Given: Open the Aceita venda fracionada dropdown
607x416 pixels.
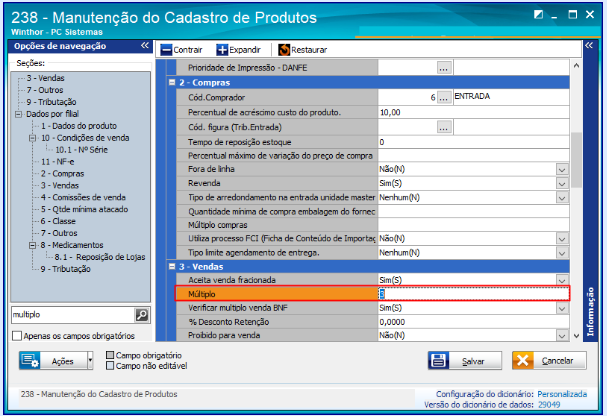Looking at the screenshot, I should pos(562,280).
